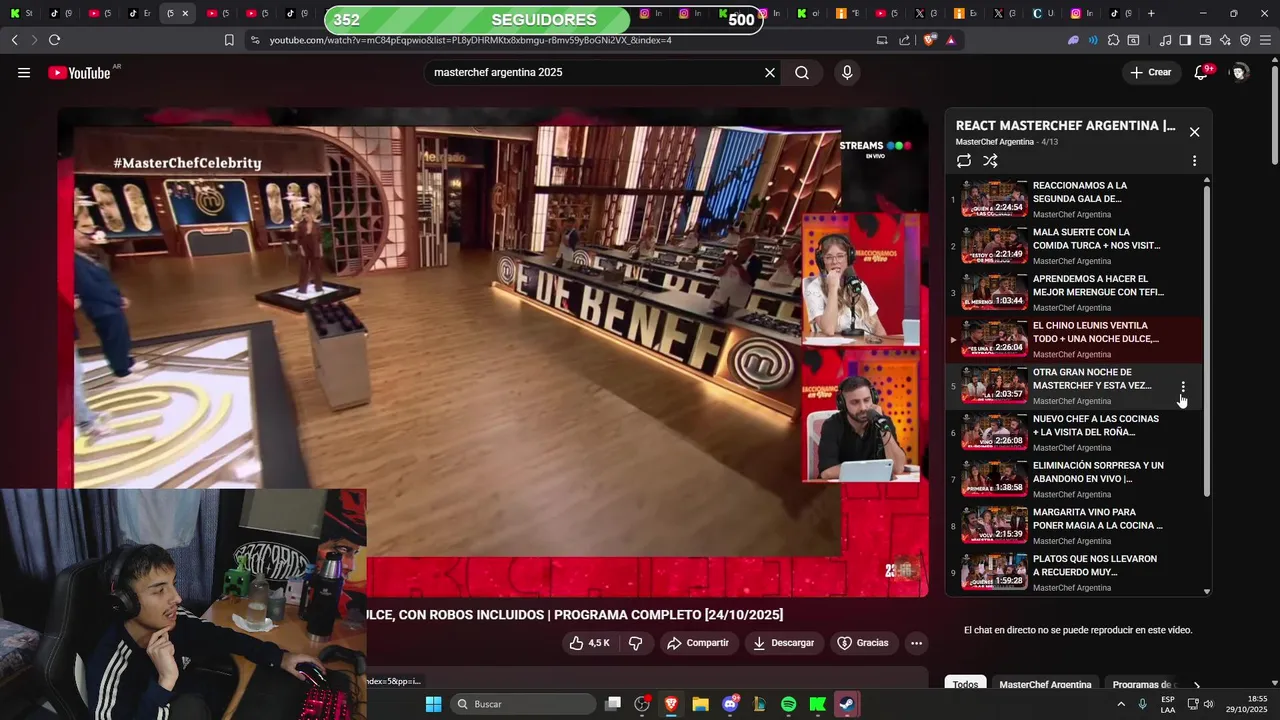The height and width of the screenshot is (720, 1280).
Task: Open the account avatar menu
Action: pyautogui.click(x=1240, y=73)
